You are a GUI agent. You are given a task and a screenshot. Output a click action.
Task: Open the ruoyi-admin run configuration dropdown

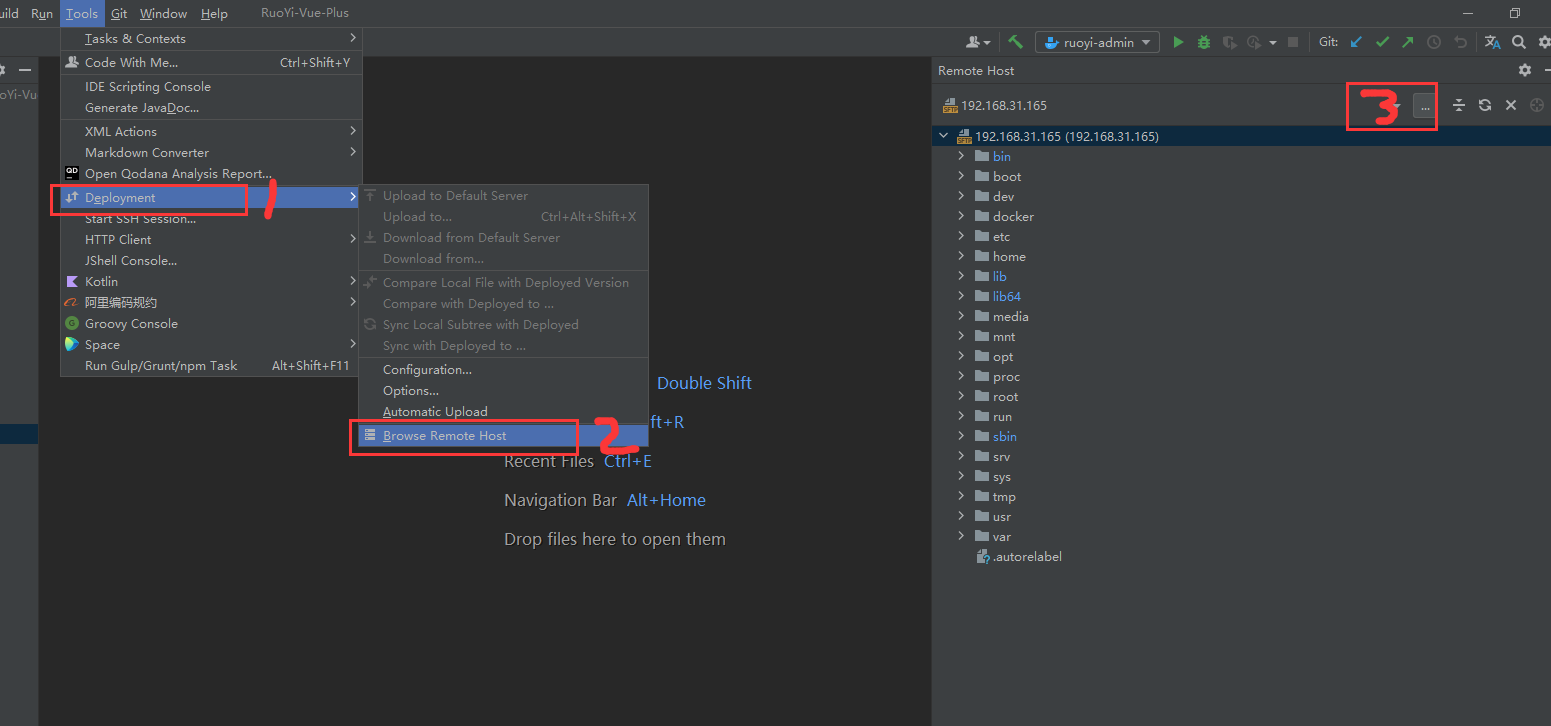coord(1097,42)
